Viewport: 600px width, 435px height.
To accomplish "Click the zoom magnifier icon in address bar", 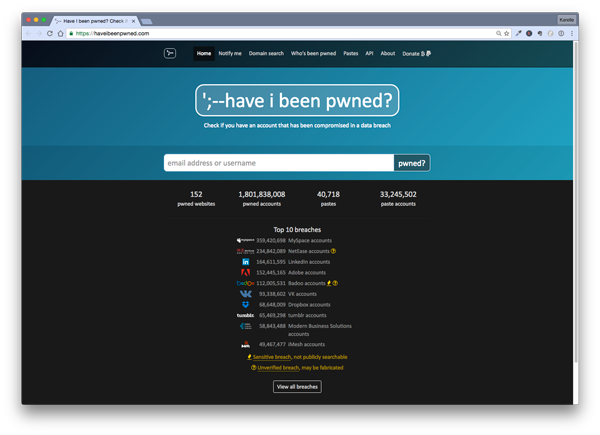I will coord(499,34).
